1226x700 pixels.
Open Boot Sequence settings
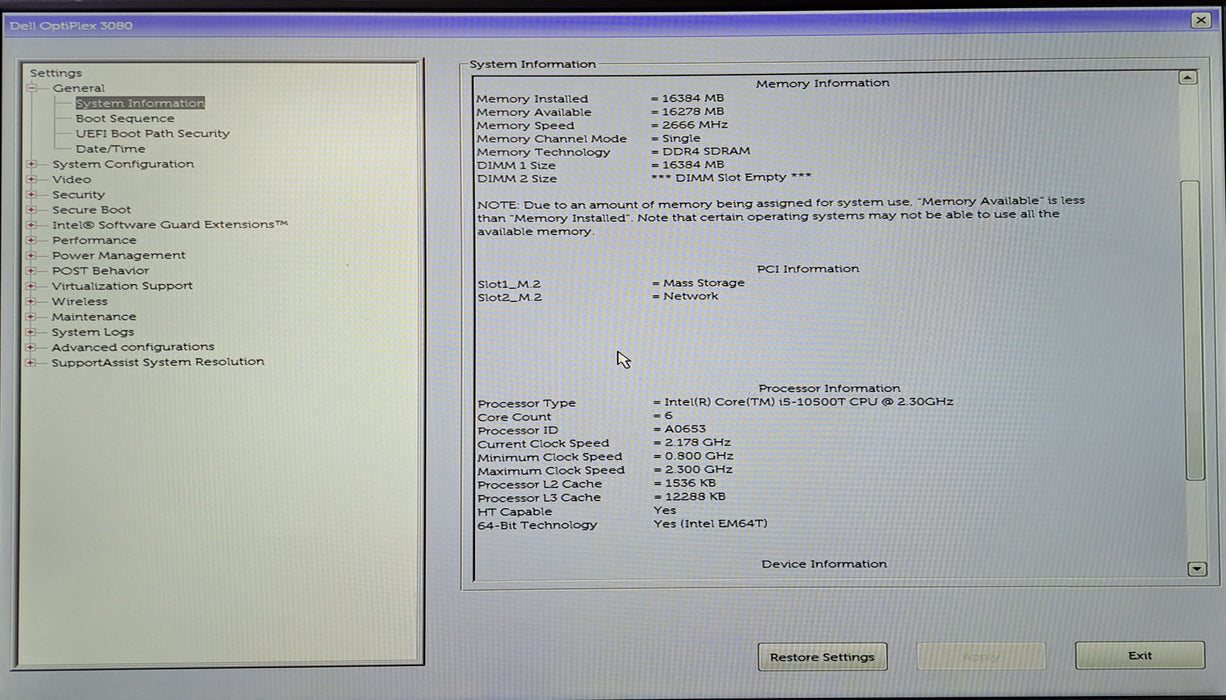pyautogui.click(x=125, y=118)
